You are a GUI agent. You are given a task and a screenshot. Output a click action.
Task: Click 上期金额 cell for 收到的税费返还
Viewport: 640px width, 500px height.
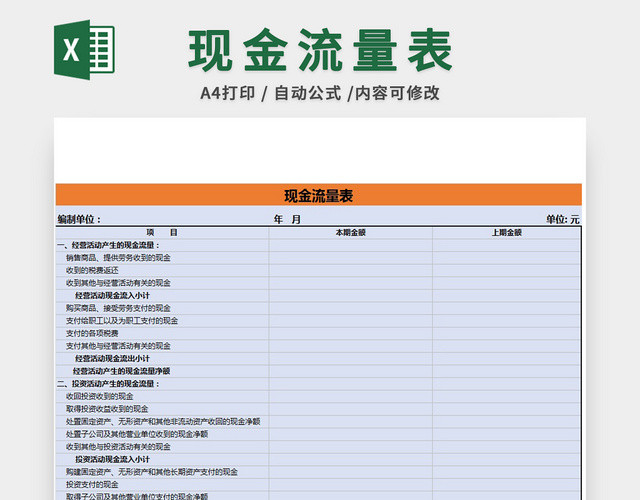click(x=507, y=271)
